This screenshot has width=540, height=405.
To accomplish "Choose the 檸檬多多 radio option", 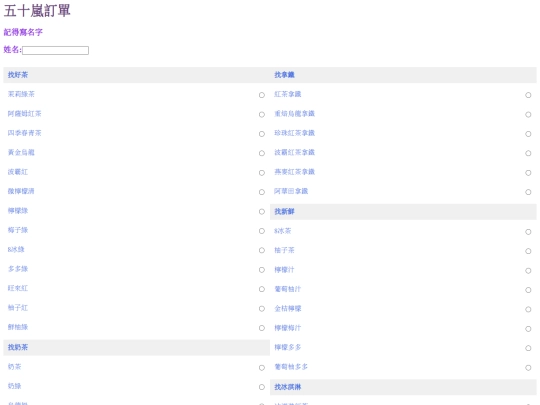I will click(528, 348).
